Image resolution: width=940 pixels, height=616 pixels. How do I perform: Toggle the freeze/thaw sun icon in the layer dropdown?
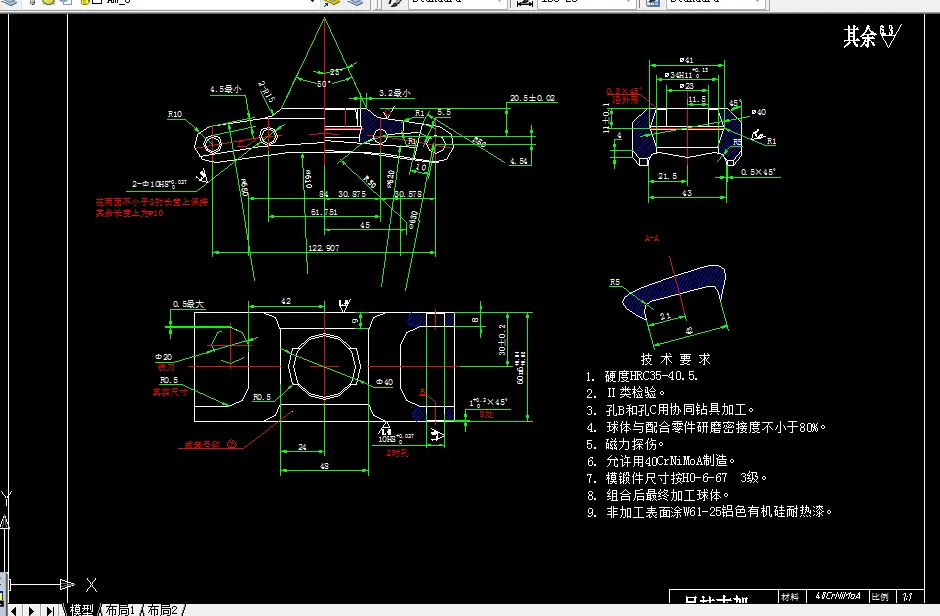pyautogui.click(x=48, y=4)
